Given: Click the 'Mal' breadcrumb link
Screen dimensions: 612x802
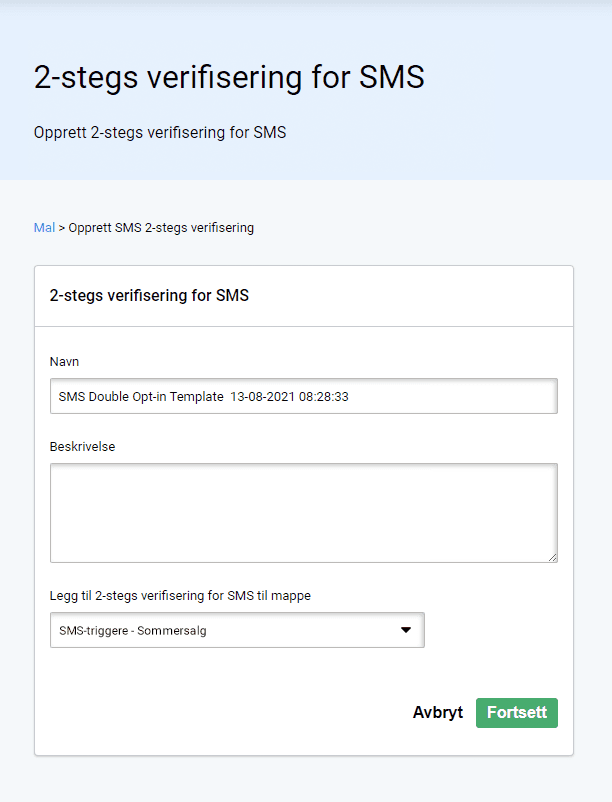Looking at the screenshot, I should pos(43,227).
